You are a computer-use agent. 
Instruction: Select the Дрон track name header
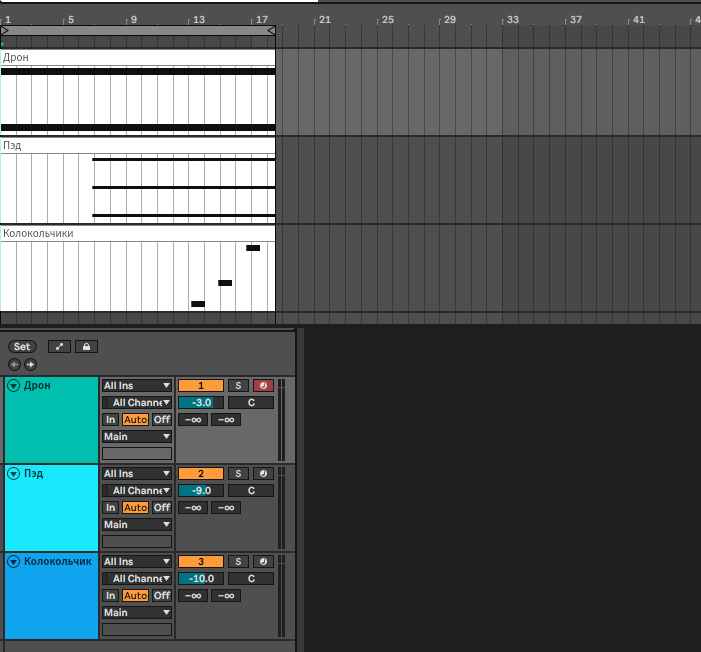click(51, 420)
